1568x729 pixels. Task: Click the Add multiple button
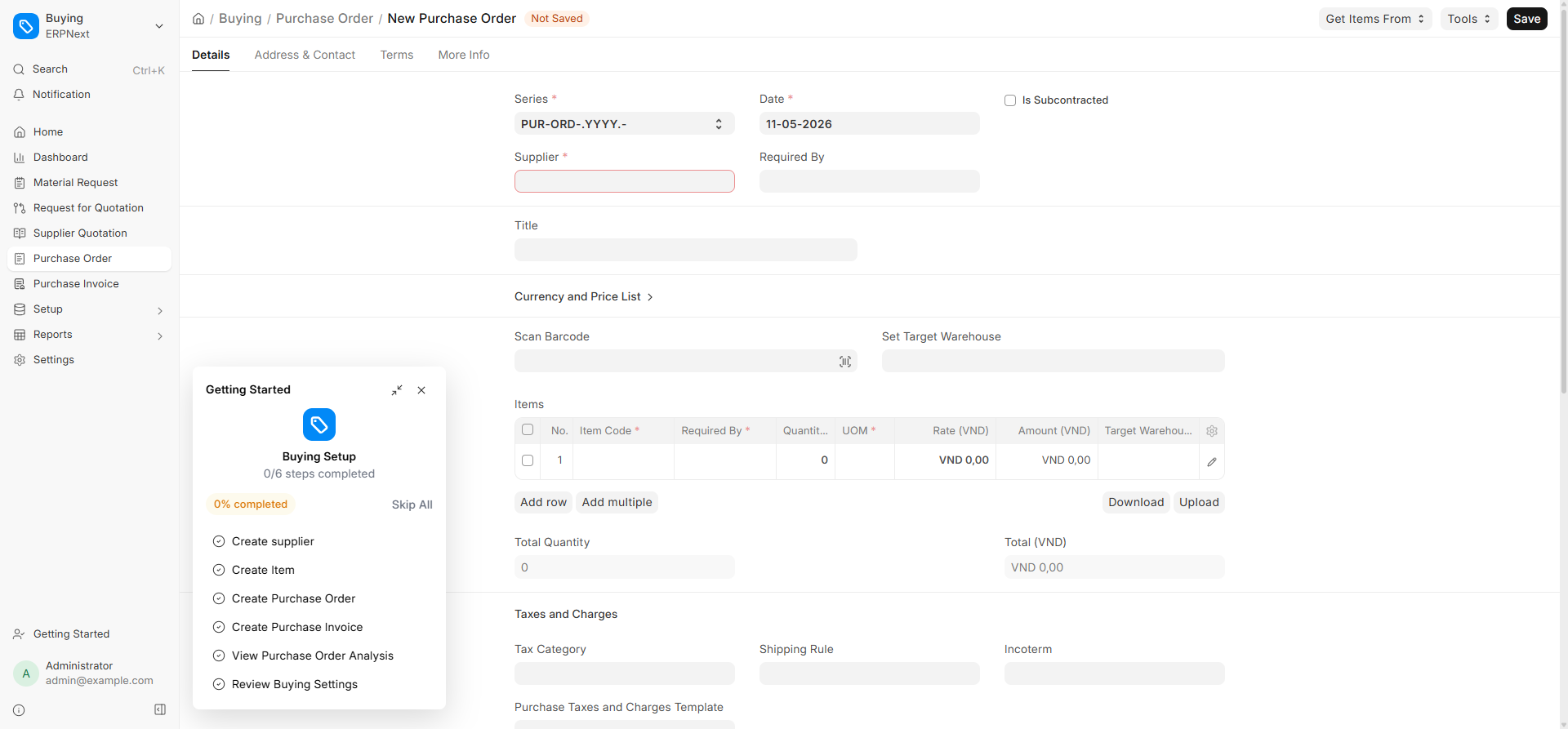617,502
